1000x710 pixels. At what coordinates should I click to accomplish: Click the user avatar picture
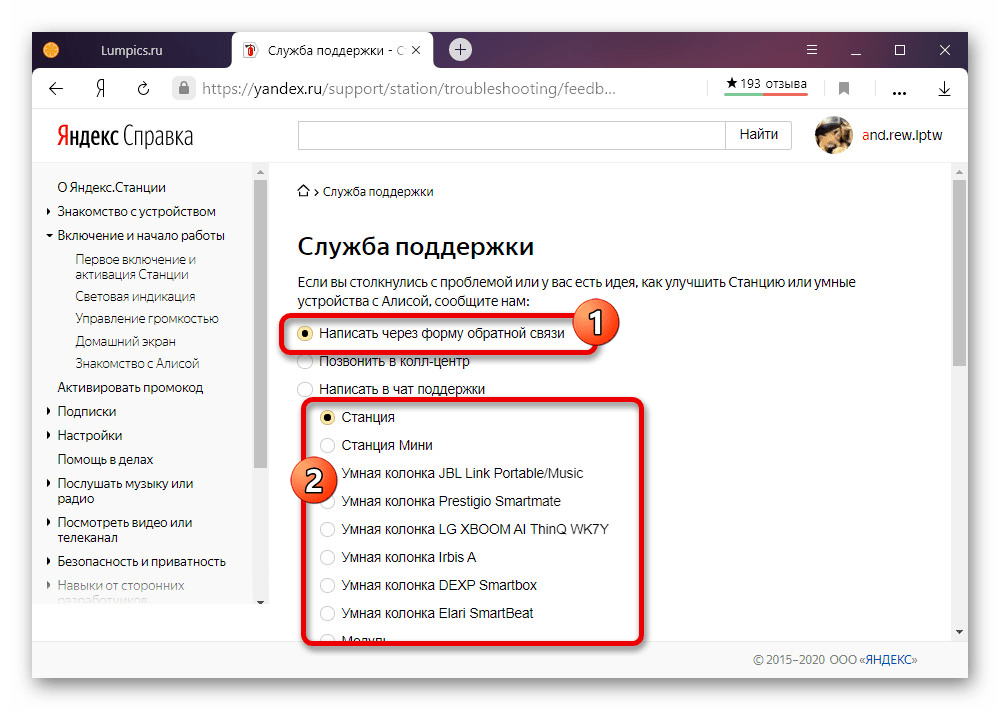point(833,135)
